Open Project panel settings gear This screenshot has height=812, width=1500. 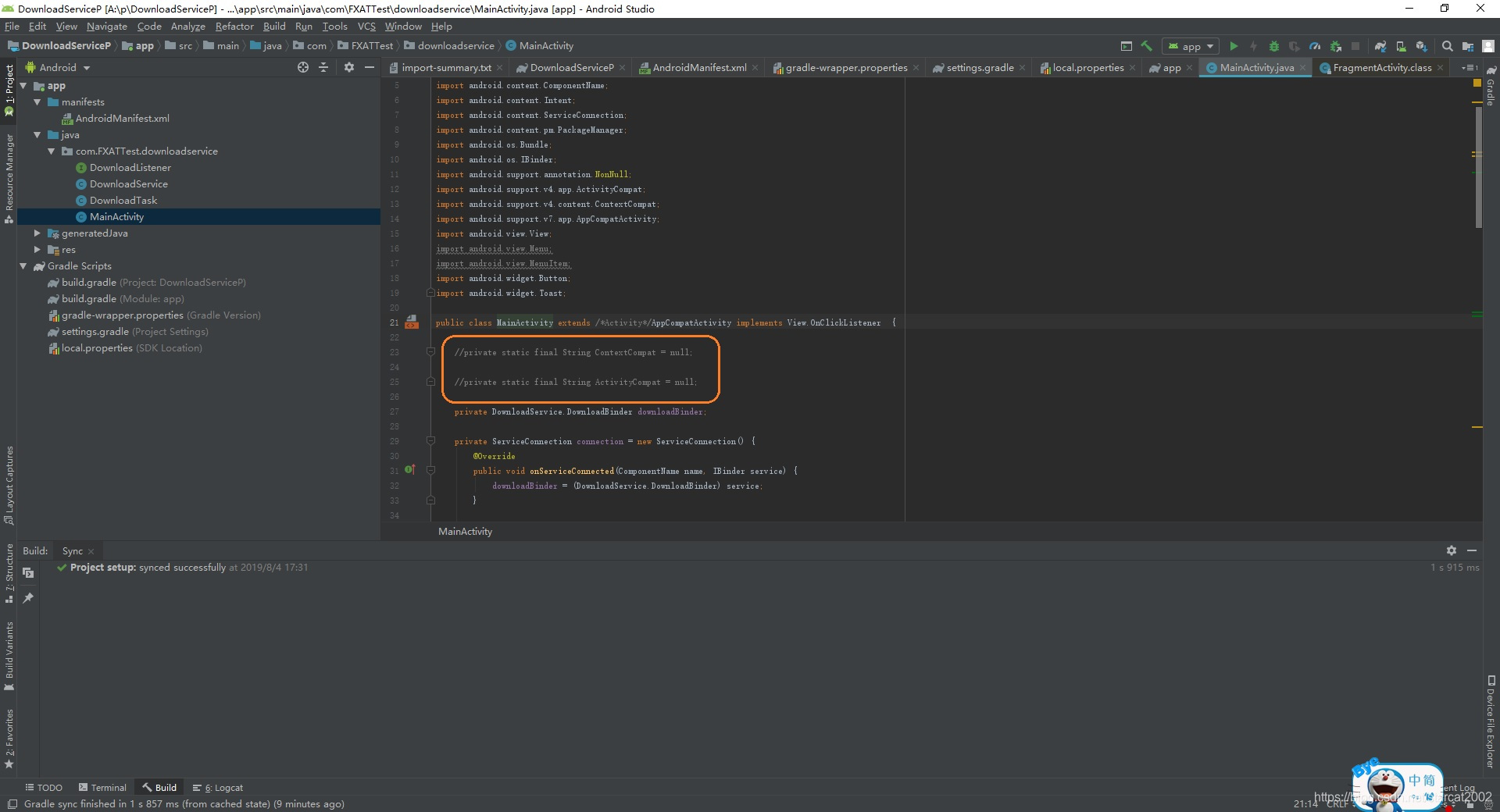click(x=349, y=68)
